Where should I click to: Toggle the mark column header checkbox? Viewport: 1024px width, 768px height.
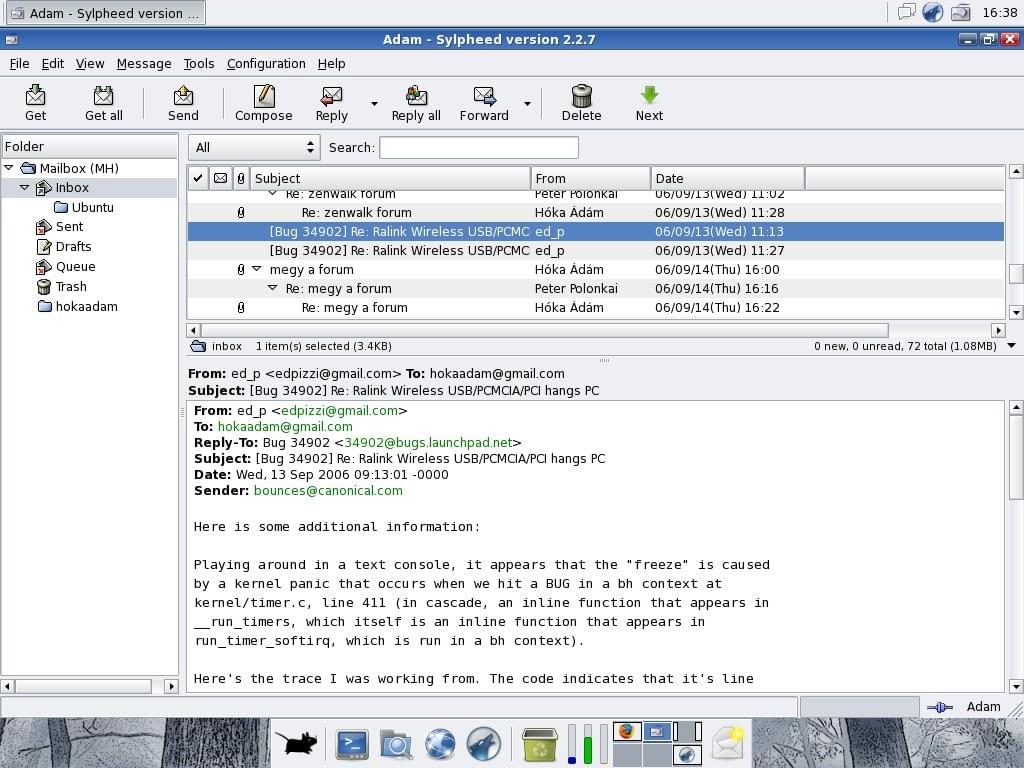coord(198,178)
